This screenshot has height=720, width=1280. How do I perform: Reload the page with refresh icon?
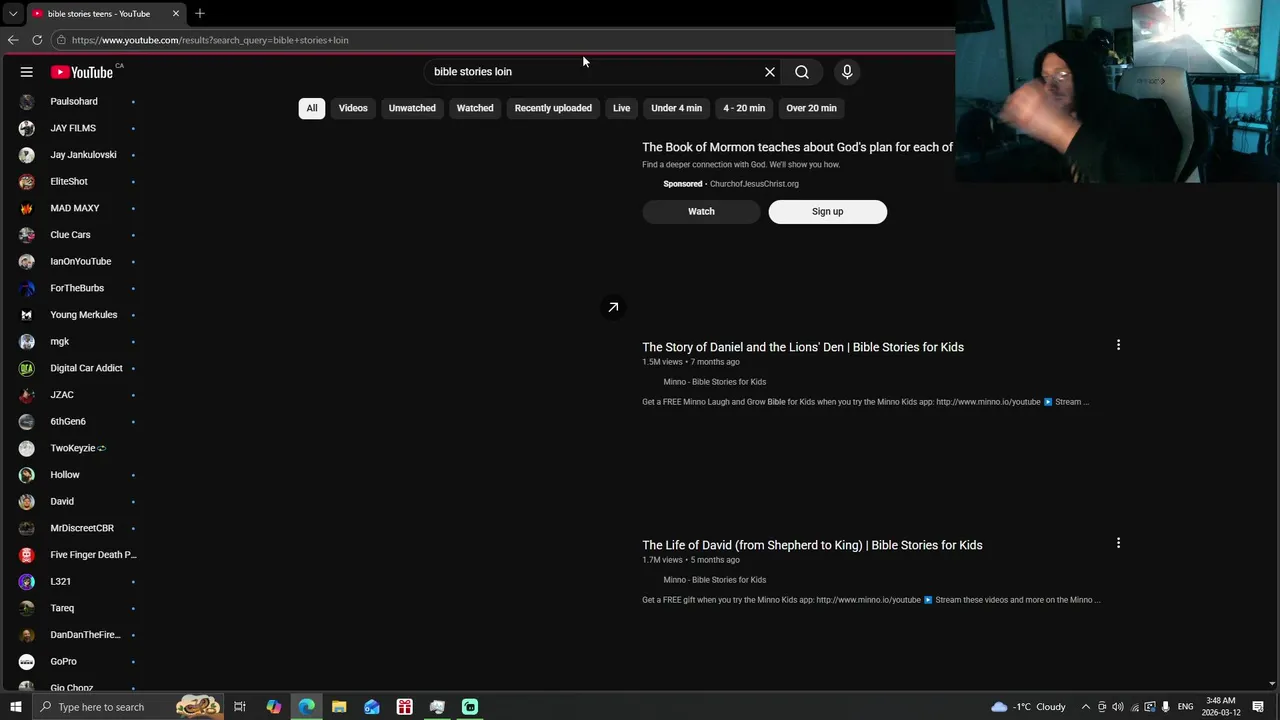(x=37, y=40)
